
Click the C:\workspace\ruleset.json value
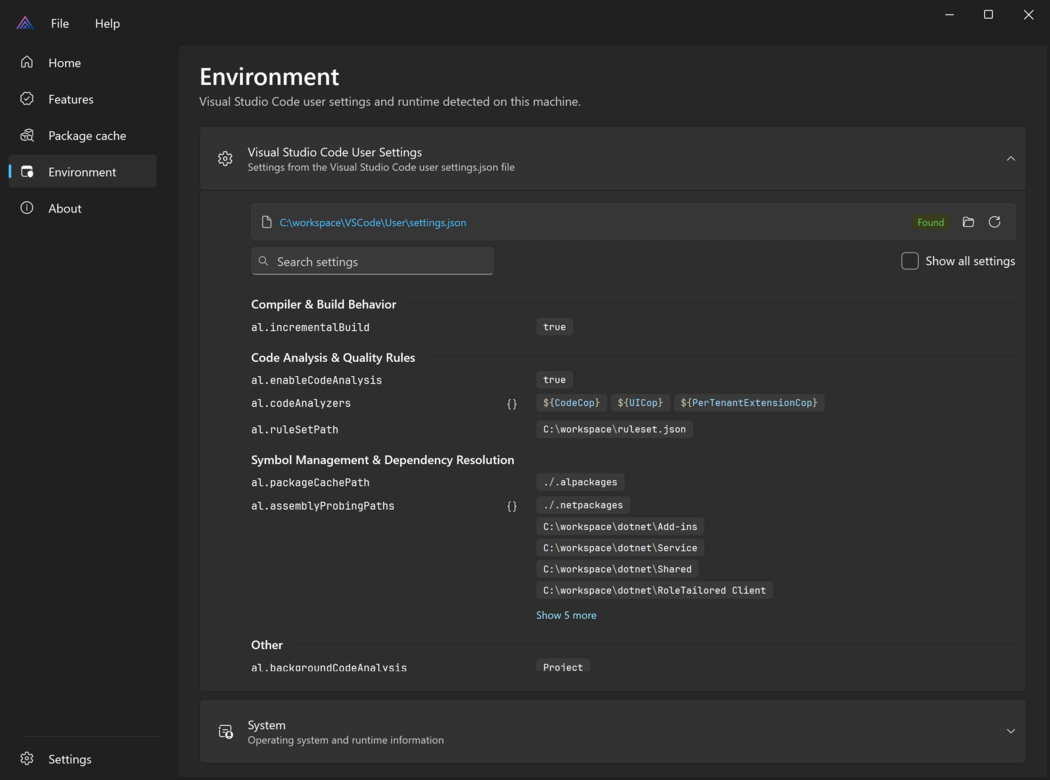[x=614, y=429]
